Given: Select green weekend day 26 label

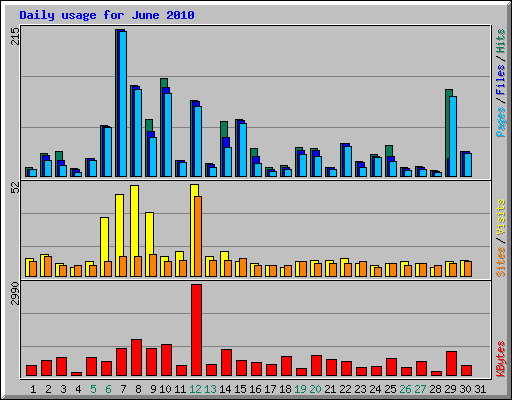Looking at the screenshot, I should pyautogui.click(x=405, y=389).
